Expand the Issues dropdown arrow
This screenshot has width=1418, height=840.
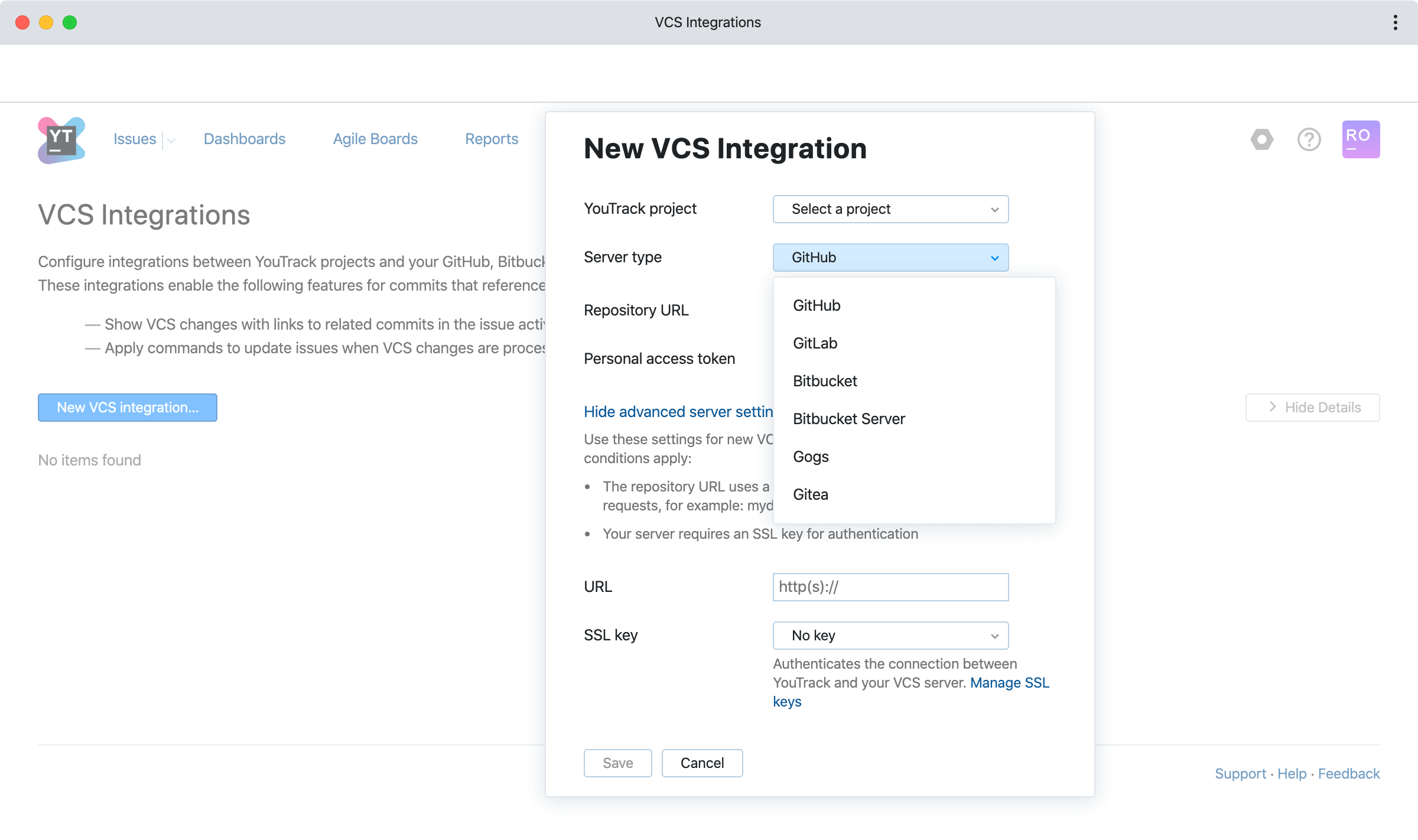point(171,140)
